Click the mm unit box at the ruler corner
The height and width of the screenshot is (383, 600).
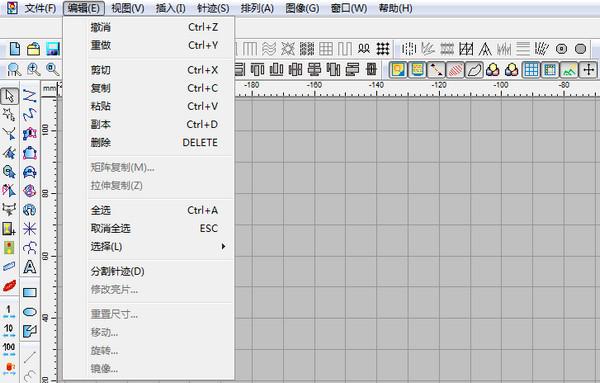pos(49,89)
